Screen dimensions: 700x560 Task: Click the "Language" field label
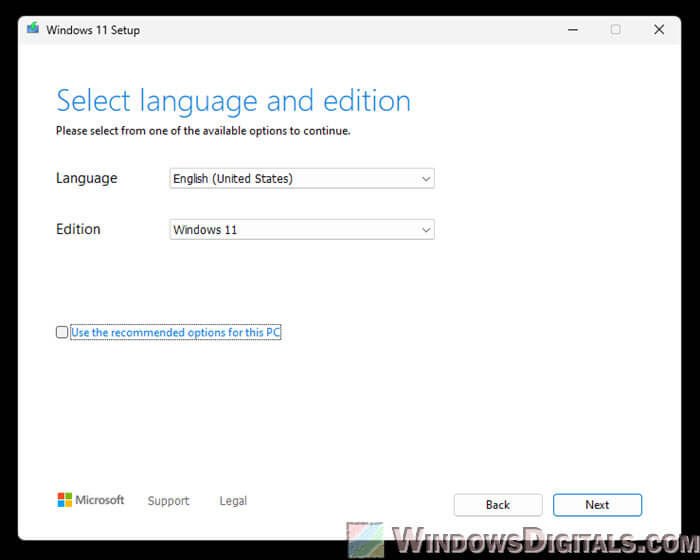coord(87,178)
